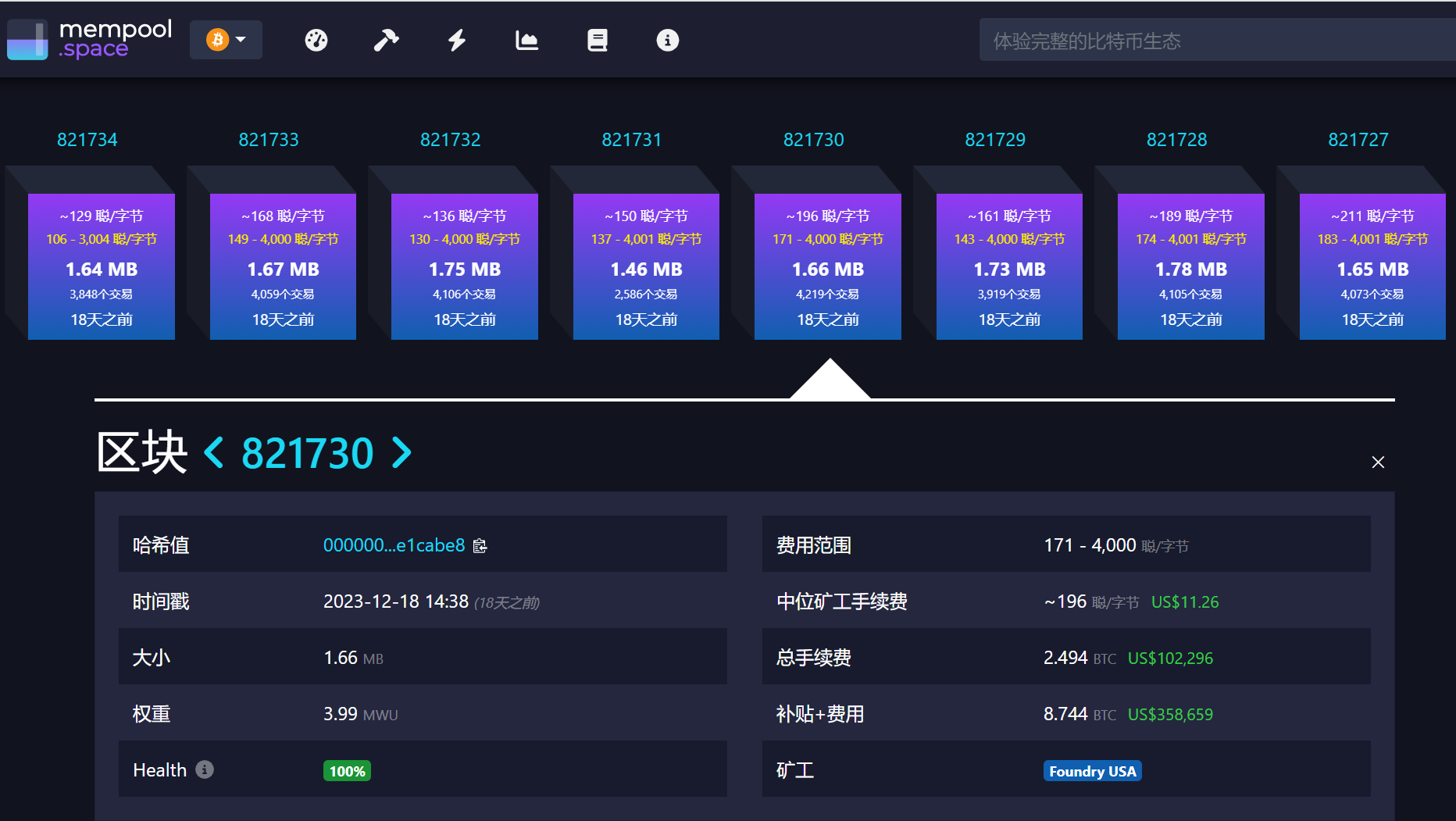The width and height of the screenshot is (1456, 821).
Task: Open block height link 821729
Action: coord(995,140)
